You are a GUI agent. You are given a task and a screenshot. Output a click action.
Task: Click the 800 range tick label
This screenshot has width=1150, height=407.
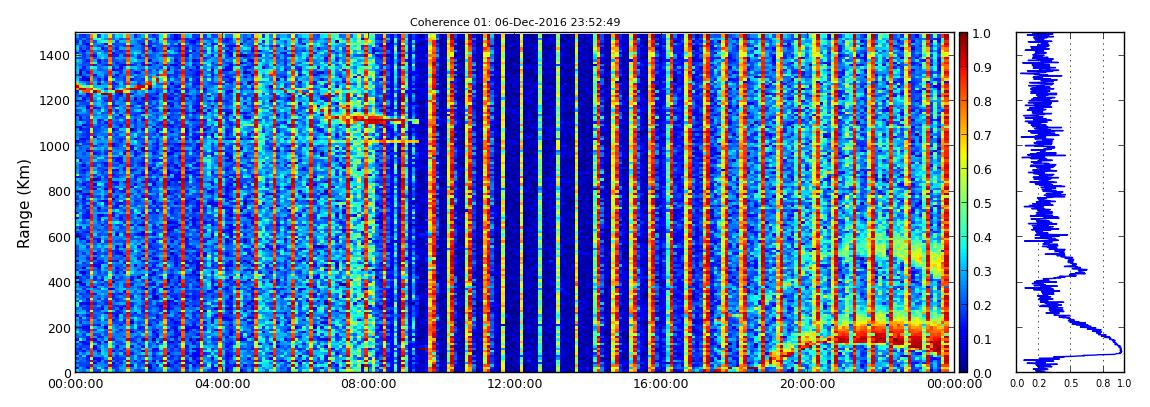click(59, 191)
